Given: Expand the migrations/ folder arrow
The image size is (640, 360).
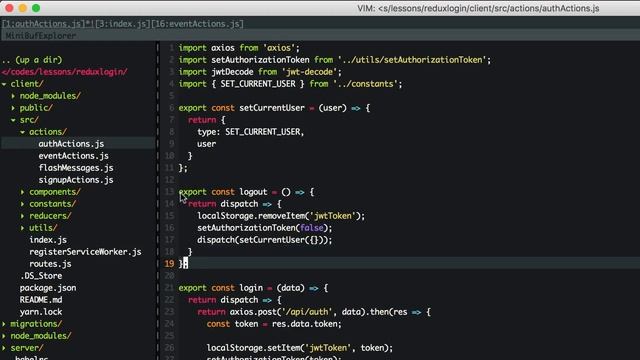Looking at the screenshot, I should click(4, 324).
